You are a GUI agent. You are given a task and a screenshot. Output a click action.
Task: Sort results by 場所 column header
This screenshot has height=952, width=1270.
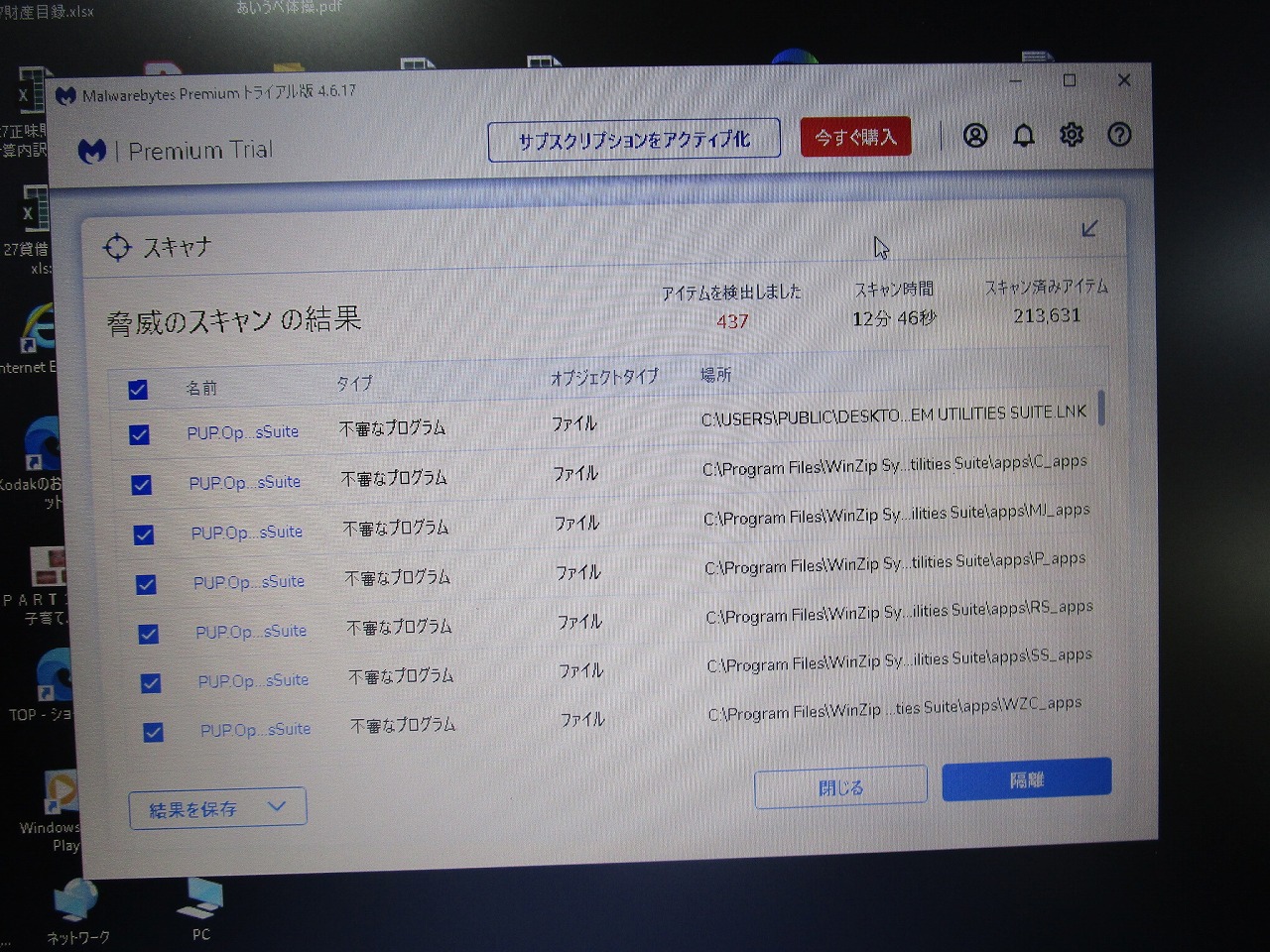715,375
